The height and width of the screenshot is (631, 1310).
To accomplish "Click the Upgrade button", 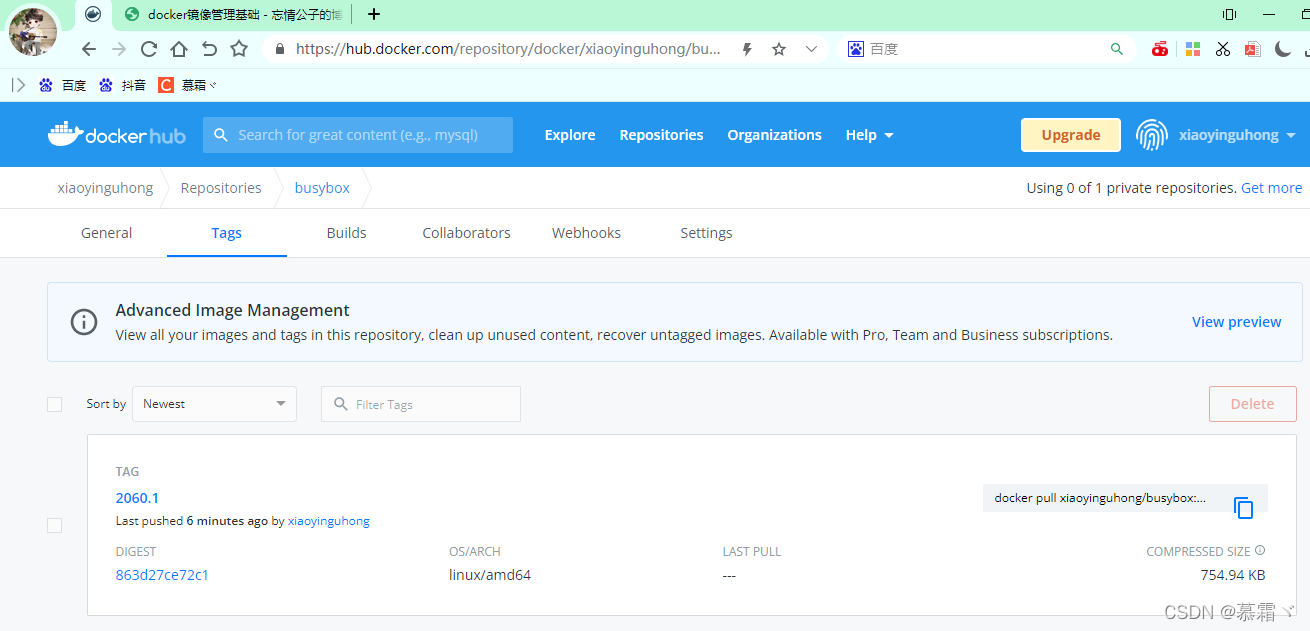I will (1071, 135).
